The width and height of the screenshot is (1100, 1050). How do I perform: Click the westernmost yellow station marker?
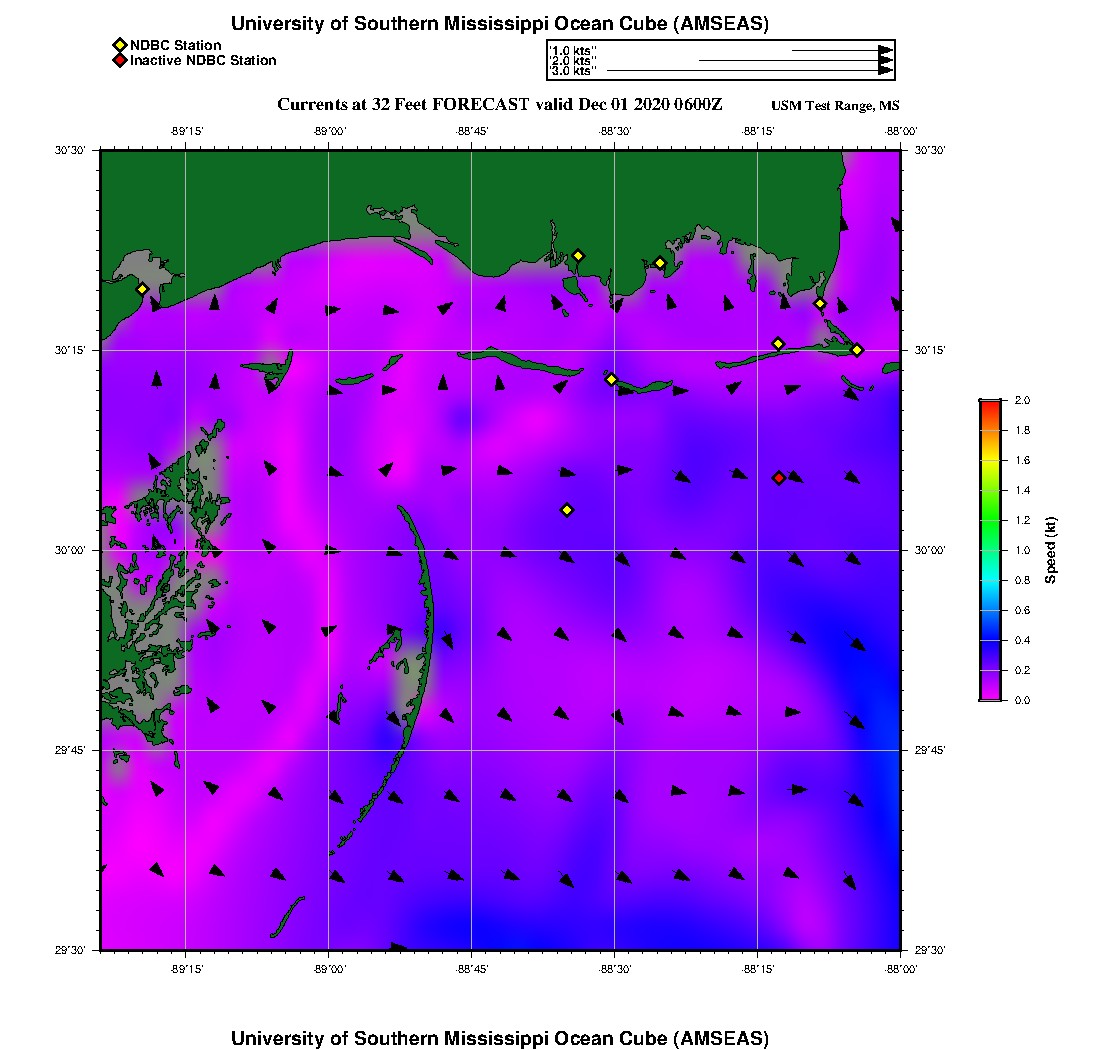pos(142,289)
